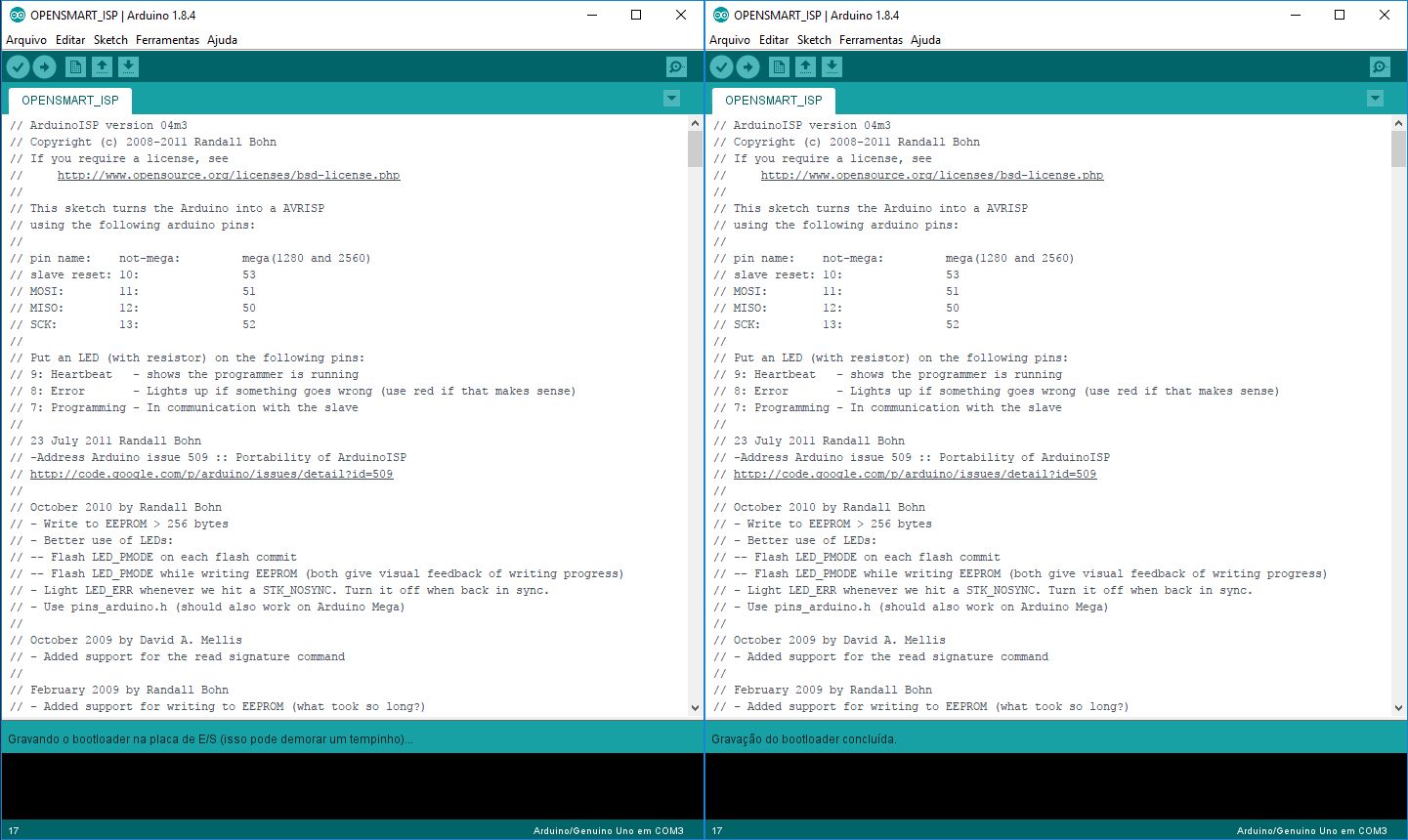This screenshot has height=840, width=1408.
Task: Click 'SCK: 13:' line in right editor
Action: 836,325
